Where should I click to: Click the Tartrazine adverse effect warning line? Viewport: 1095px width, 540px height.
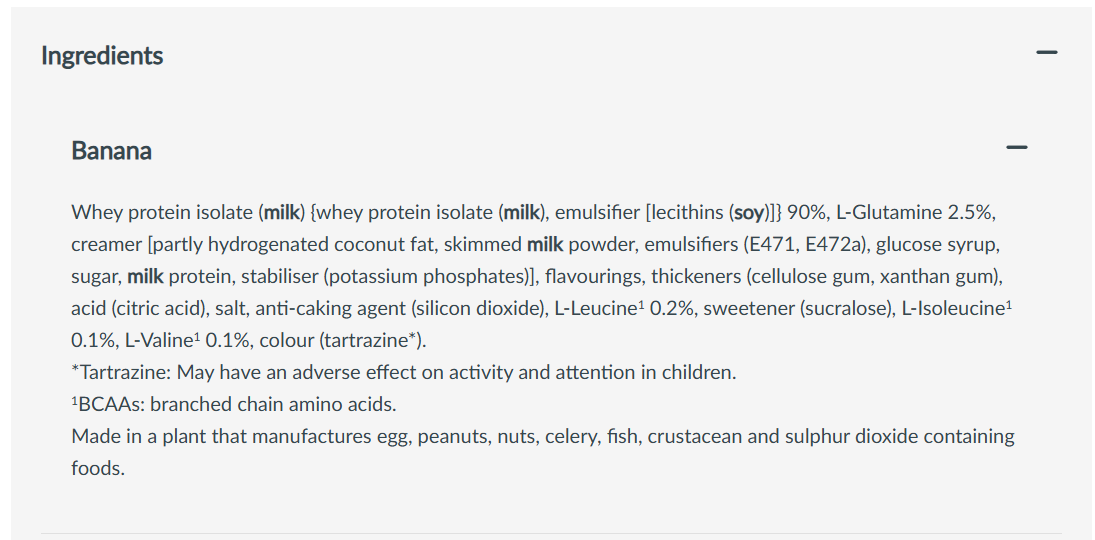(403, 372)
